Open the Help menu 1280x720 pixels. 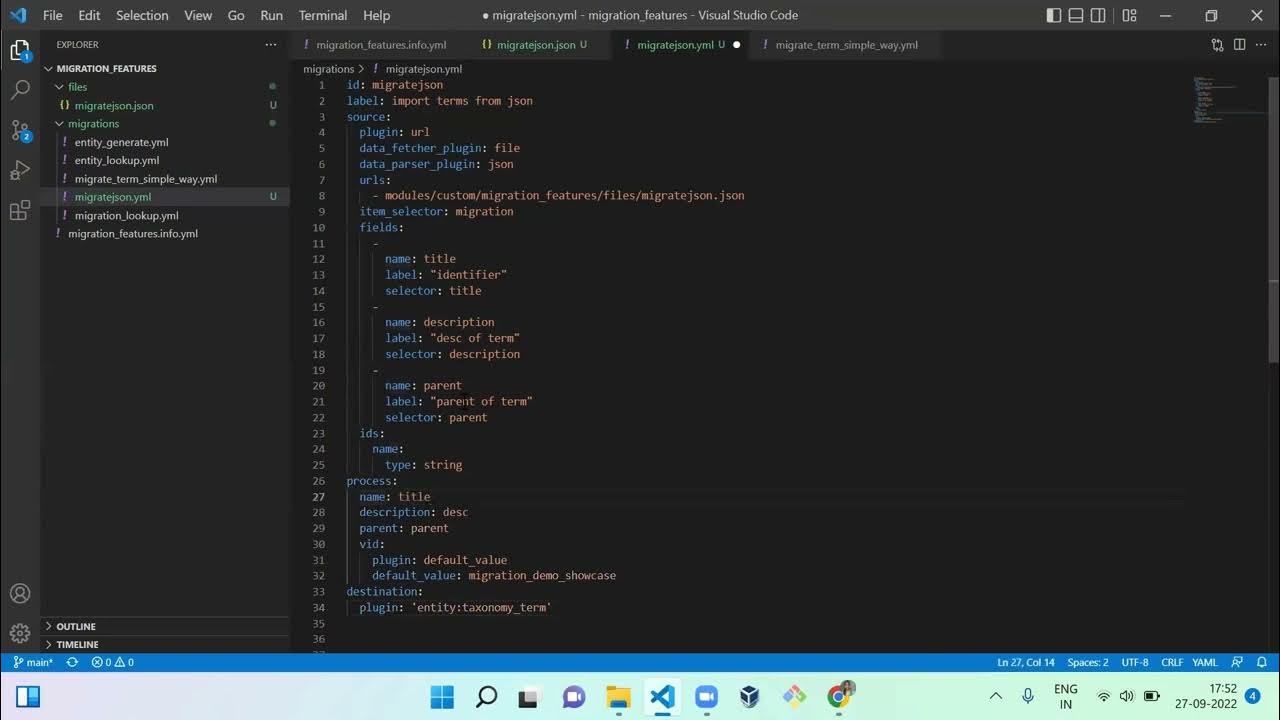(376, 15)
